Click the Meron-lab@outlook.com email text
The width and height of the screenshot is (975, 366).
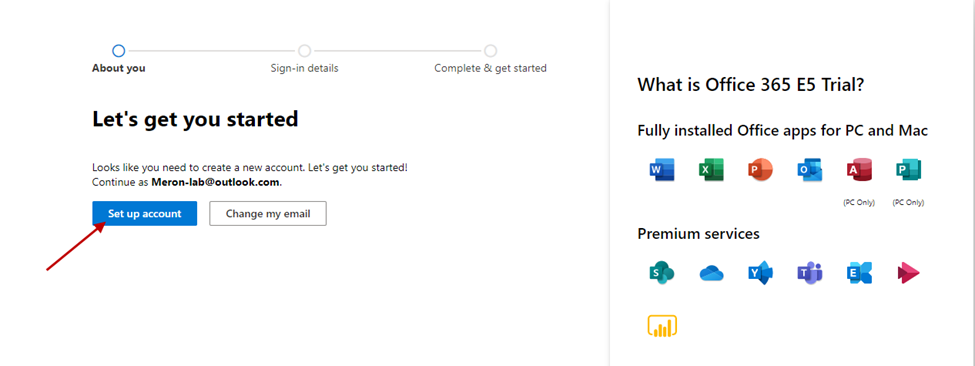216,183
